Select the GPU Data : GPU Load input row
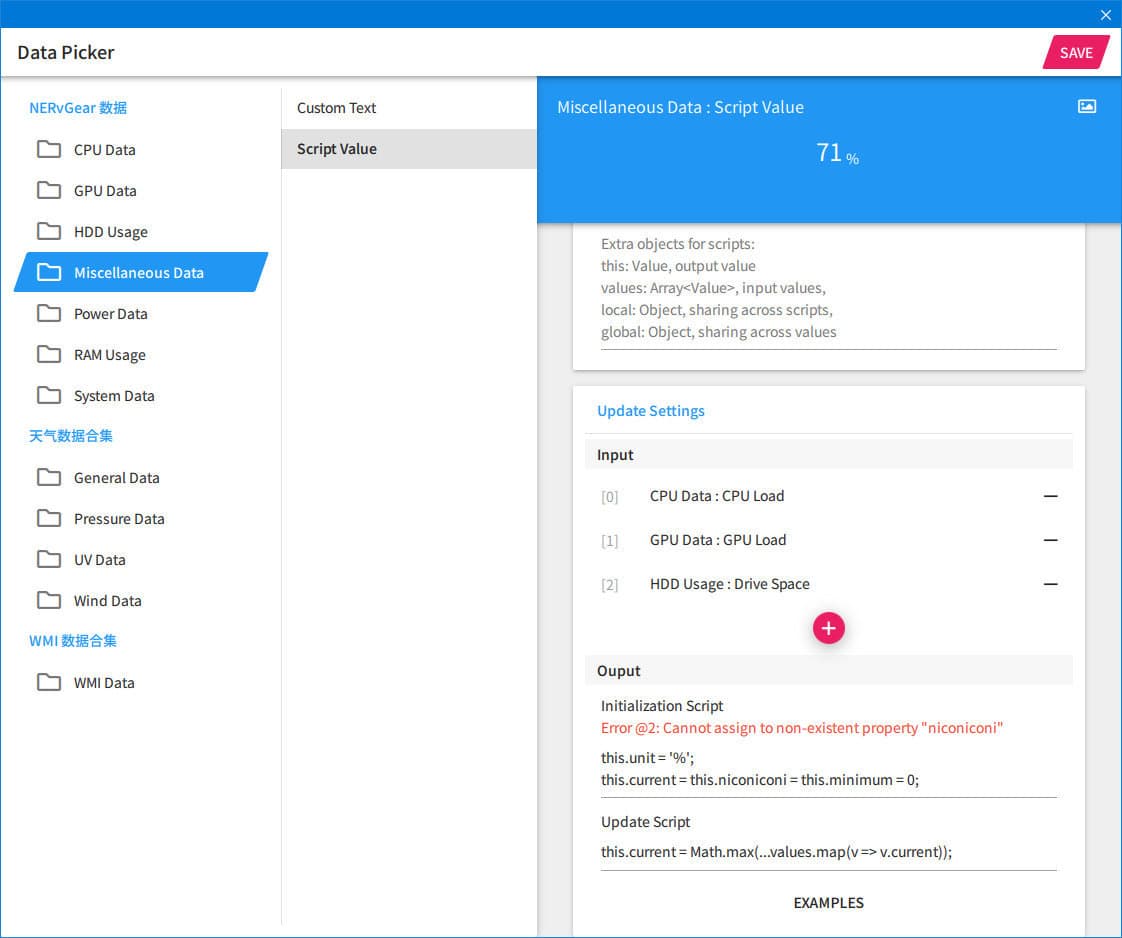 pyautogui.click(x=829, y=540)
